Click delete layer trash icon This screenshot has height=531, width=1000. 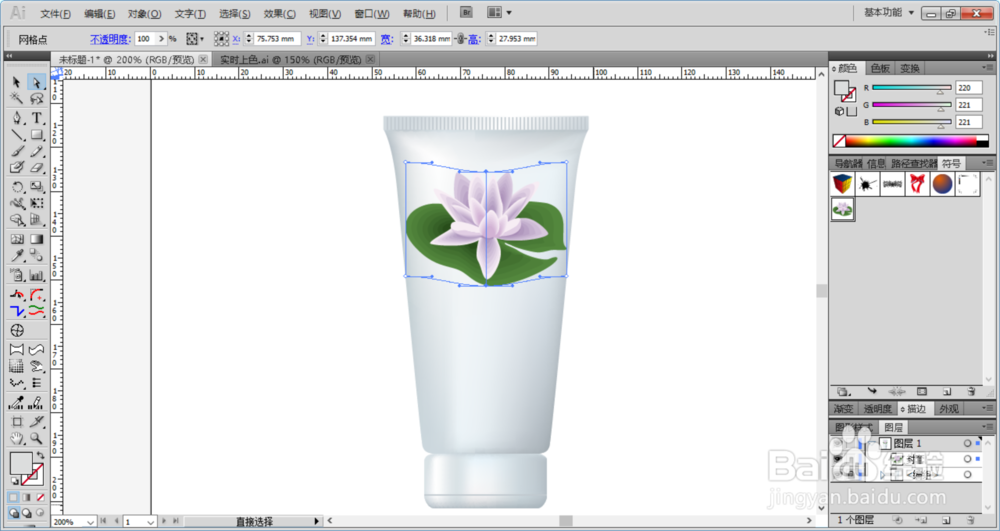pyautogui.click(x=971, y=520)
